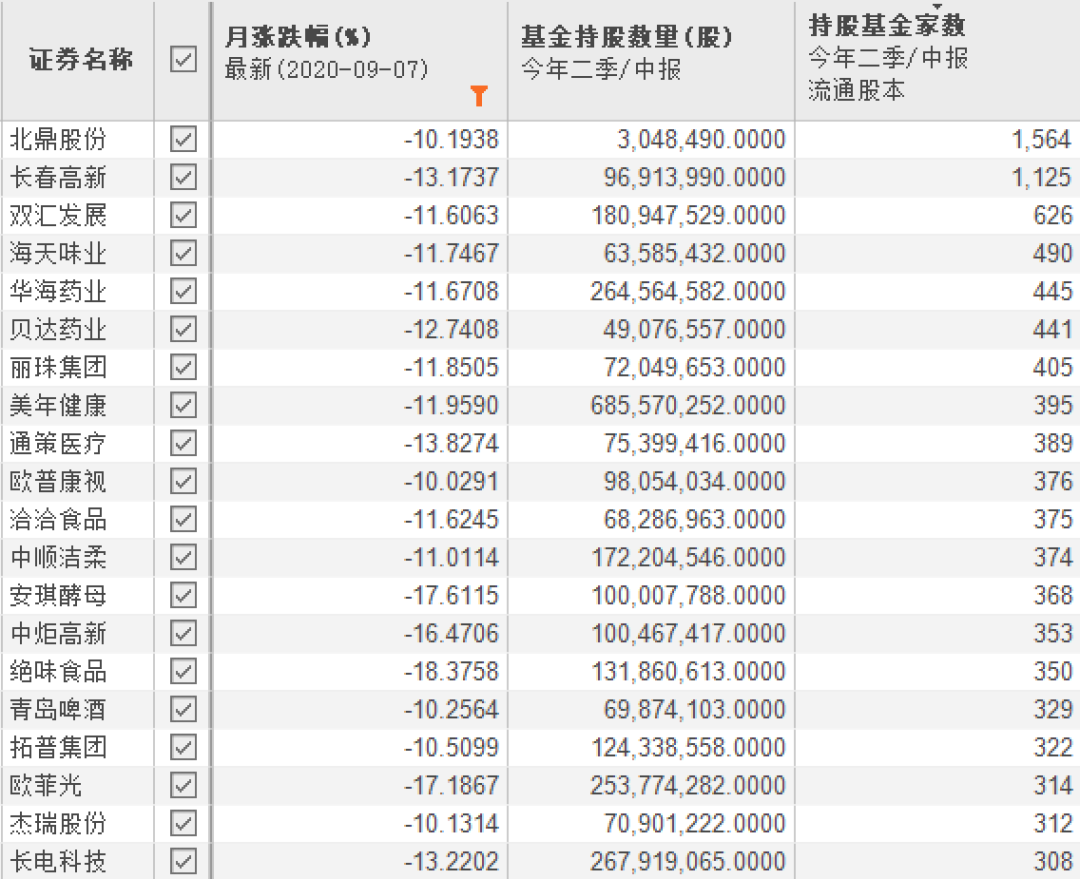
Task: Select the stock name 通策医疗
Action: [x=58, y=443]
